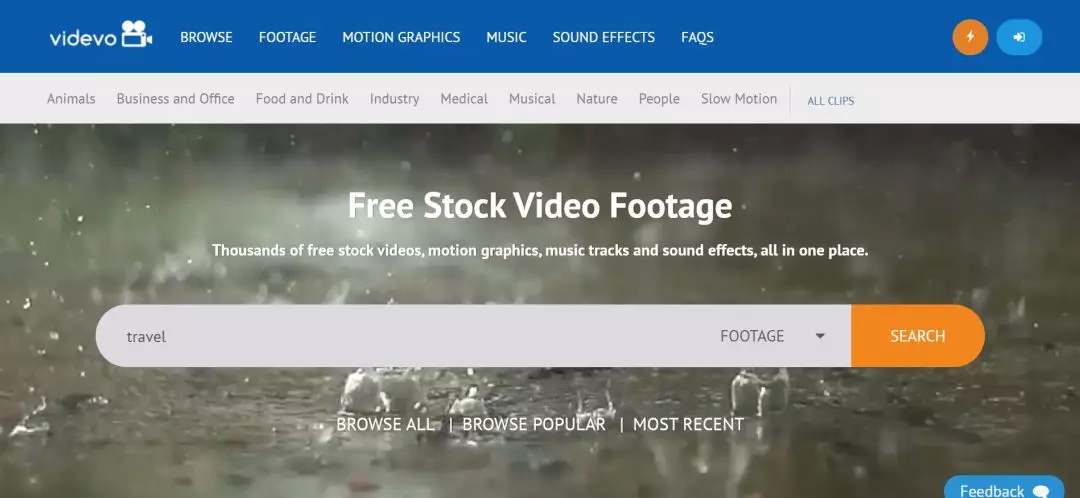Open the Food and Drink category
1080x498 pixels.
click(x=302, y=99)
